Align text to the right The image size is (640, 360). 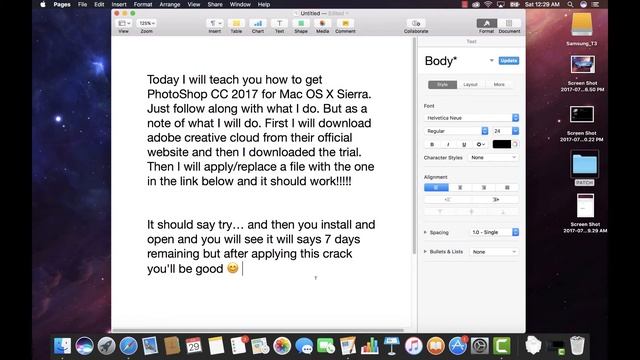tap(484, 187)
